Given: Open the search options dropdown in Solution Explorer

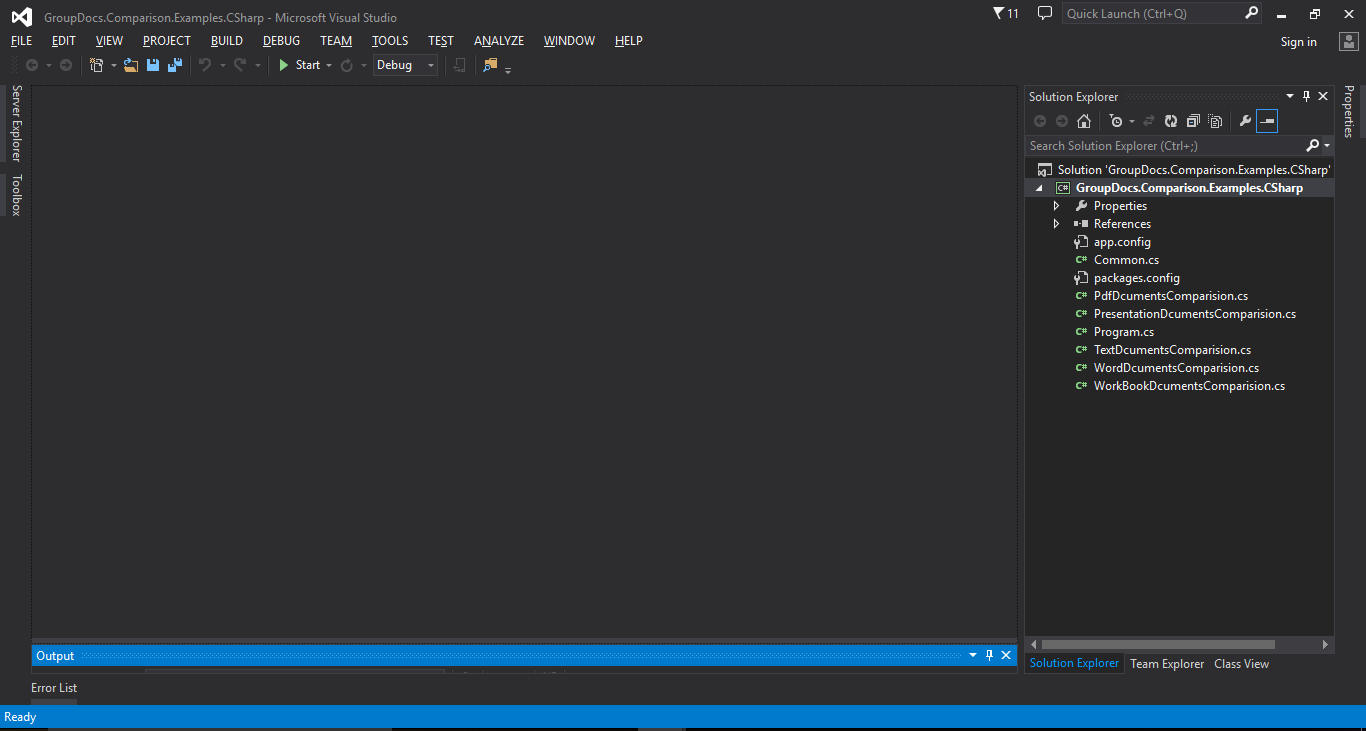Looking at the screenshot, I should point(1327,146).
